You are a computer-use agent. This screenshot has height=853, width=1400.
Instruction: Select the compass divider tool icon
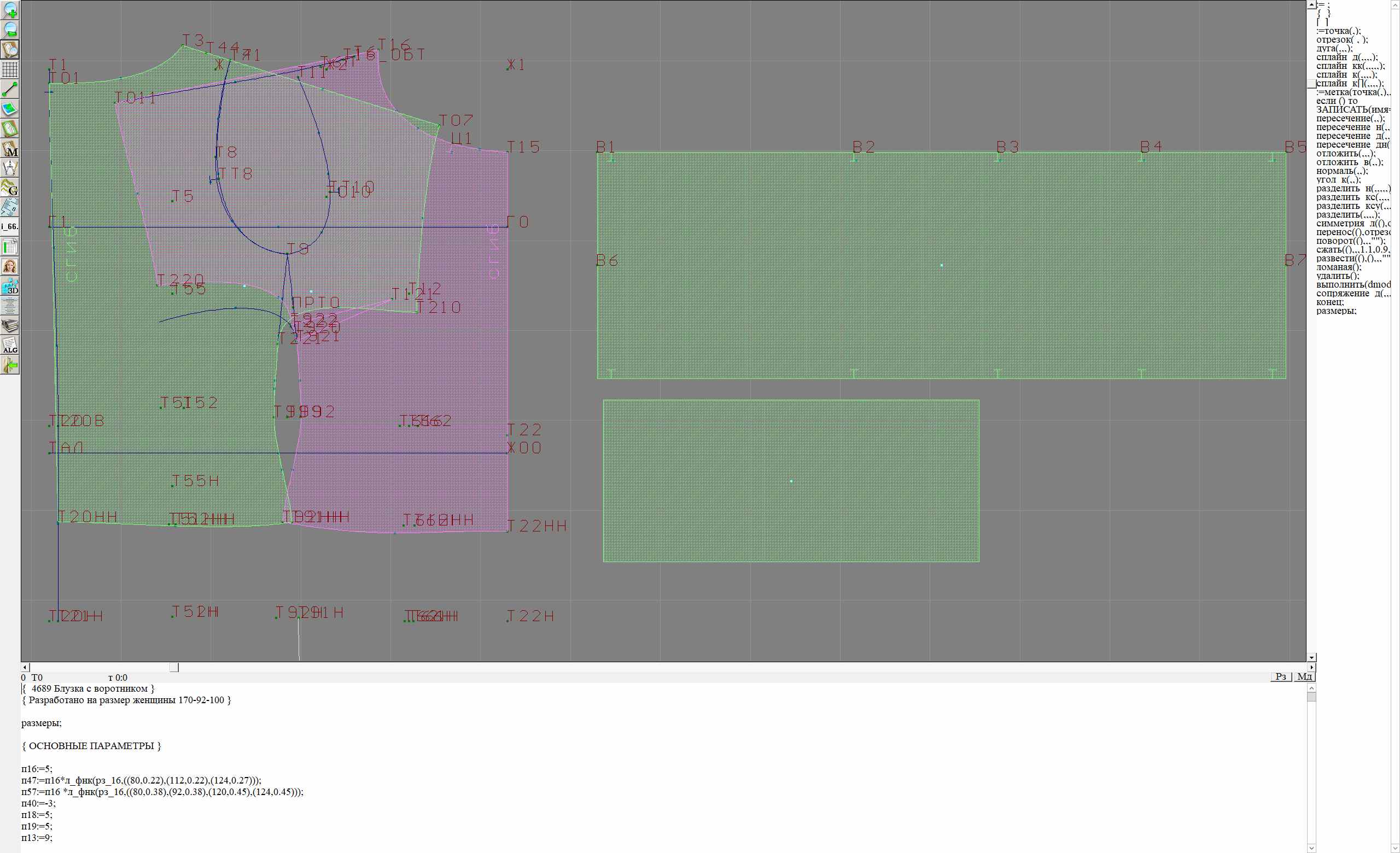10,167
